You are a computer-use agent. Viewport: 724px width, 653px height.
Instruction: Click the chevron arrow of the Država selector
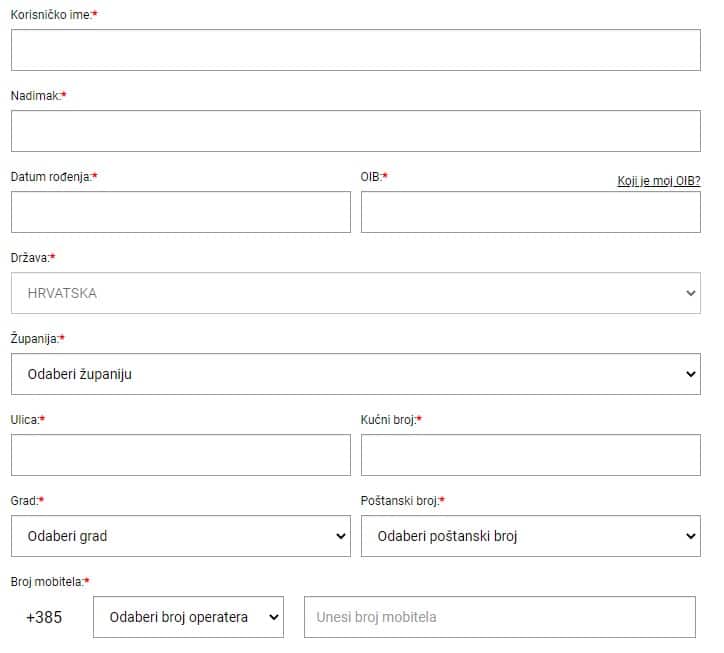pos(691,293)
